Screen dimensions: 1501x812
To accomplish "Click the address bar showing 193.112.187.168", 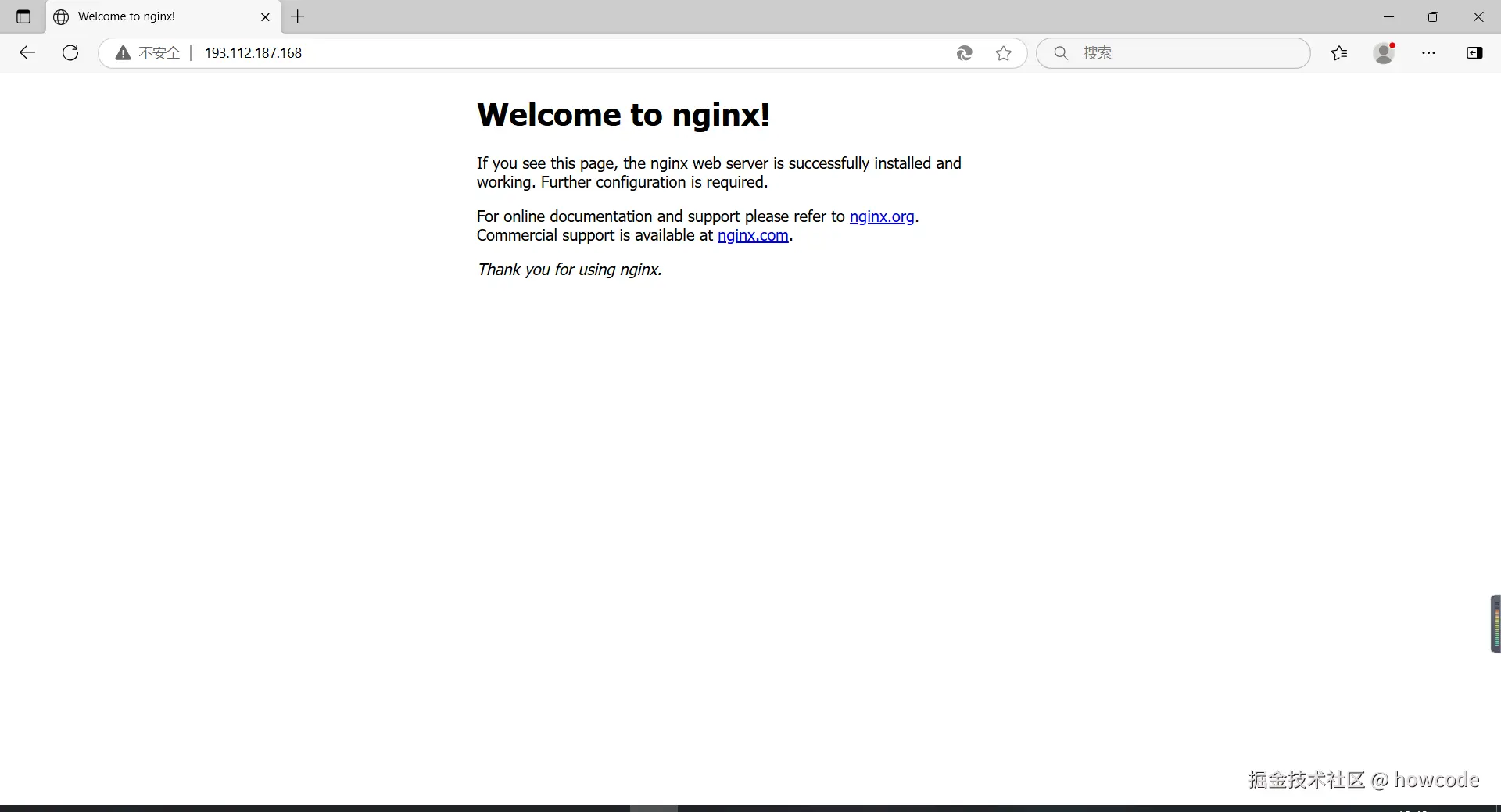I will coord(563,53).
